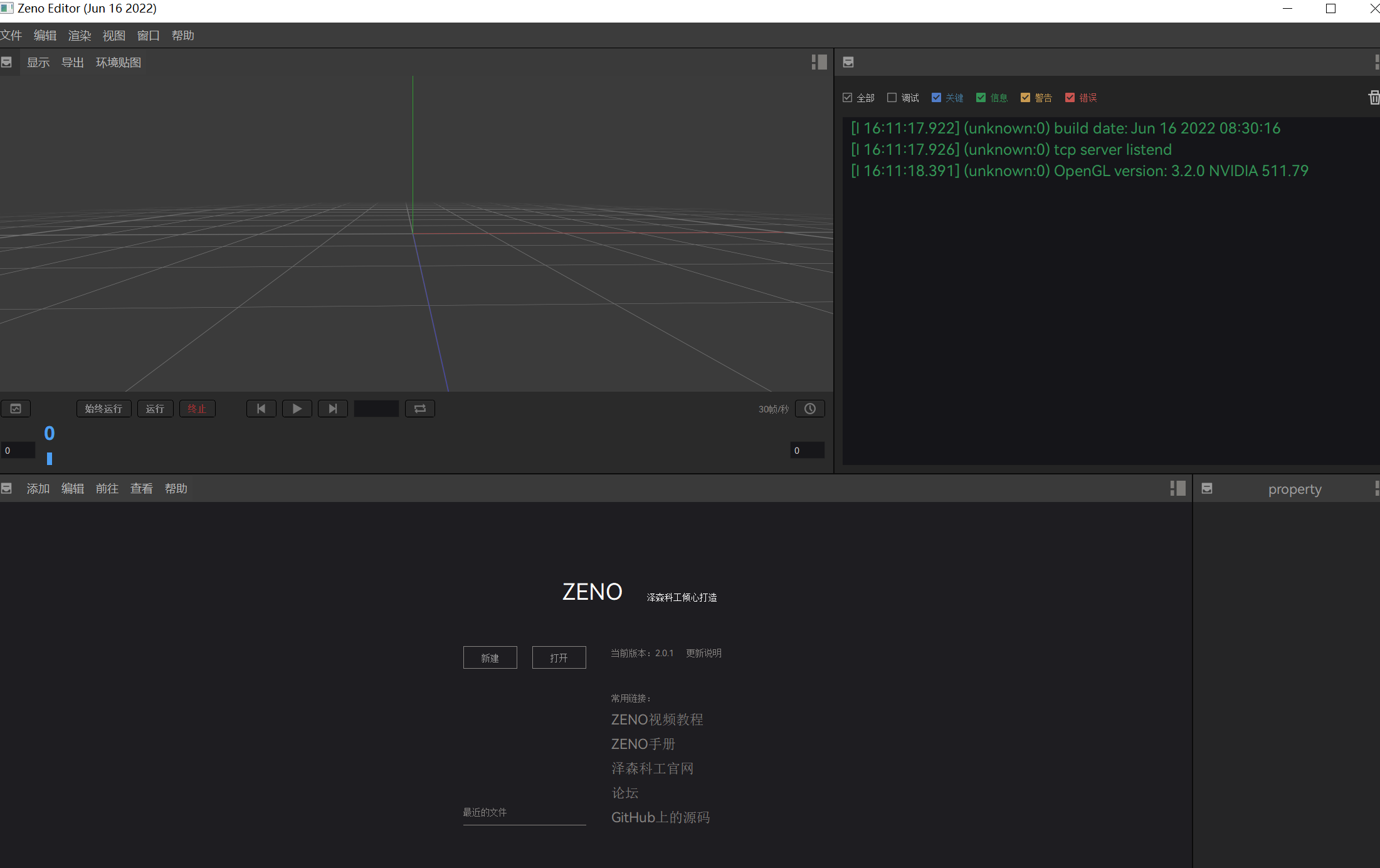This screenshot has height=868, width=1380.
Task: Open the GitHub上的源码 link
Action: click(x=660, y=817)
